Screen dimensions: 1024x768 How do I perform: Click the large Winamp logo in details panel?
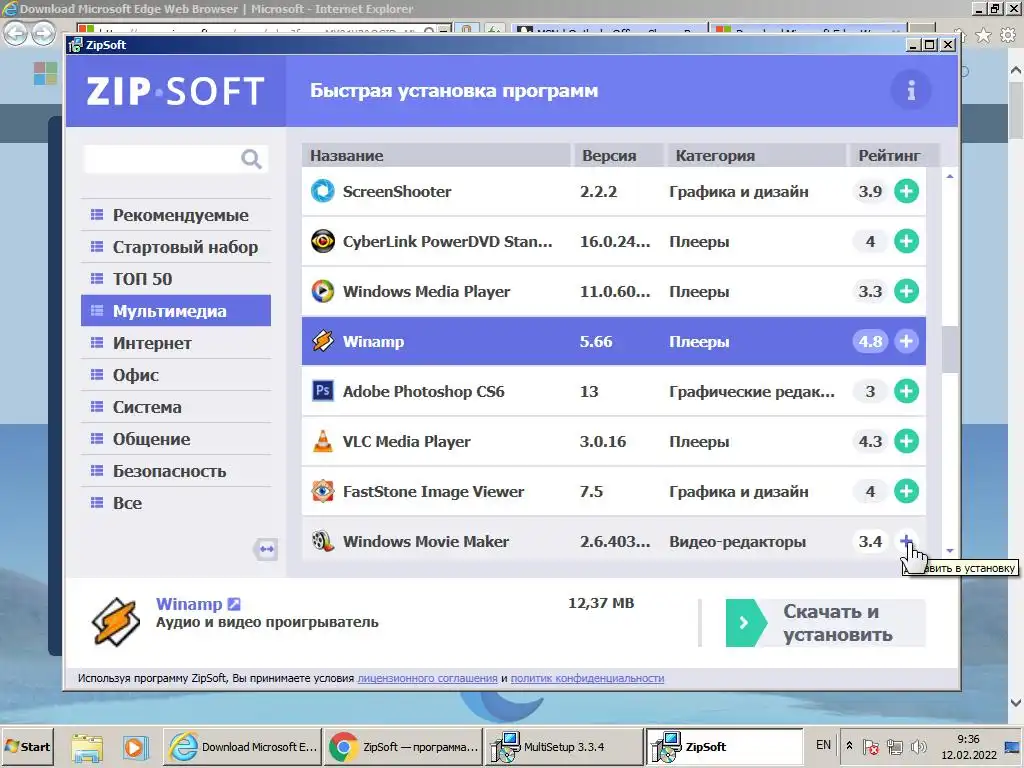coord(116,622)
